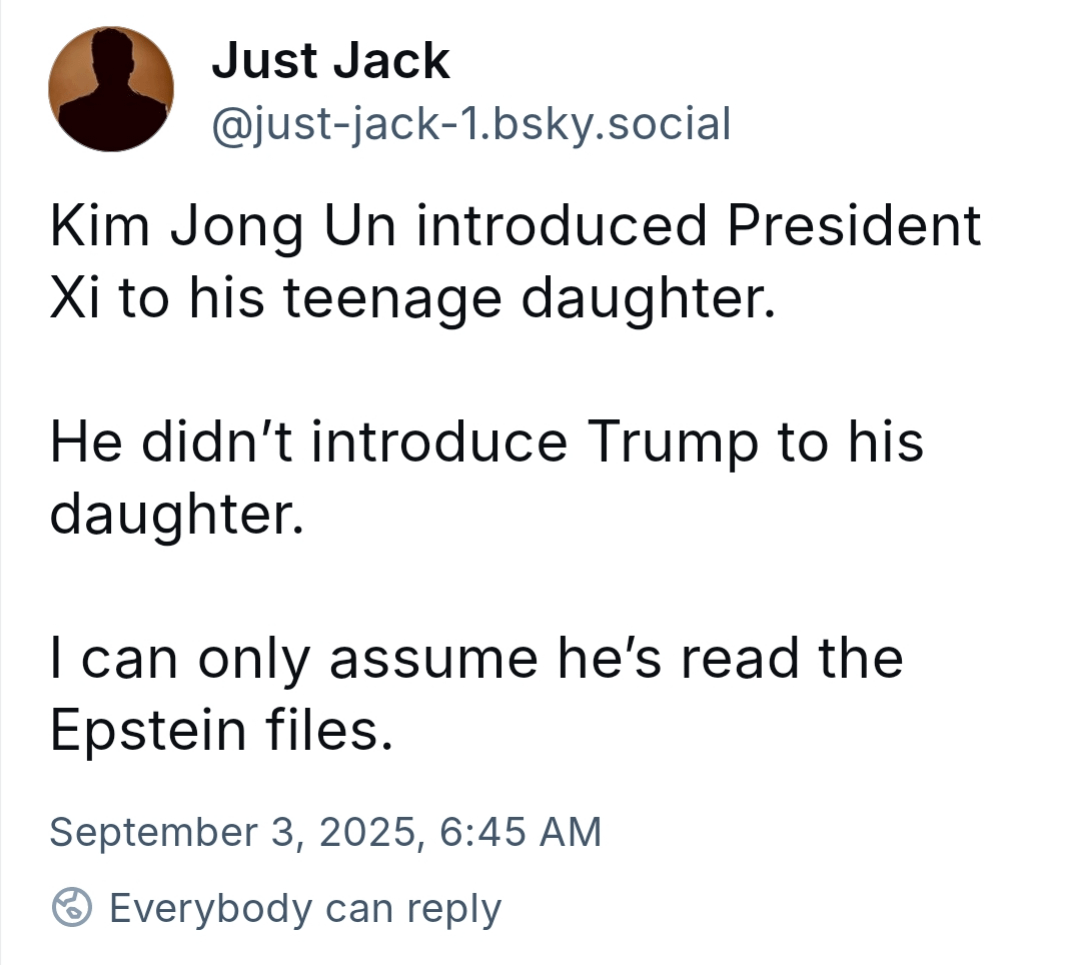Click the word Trump in the post
1080x965 pixels.
672,444
